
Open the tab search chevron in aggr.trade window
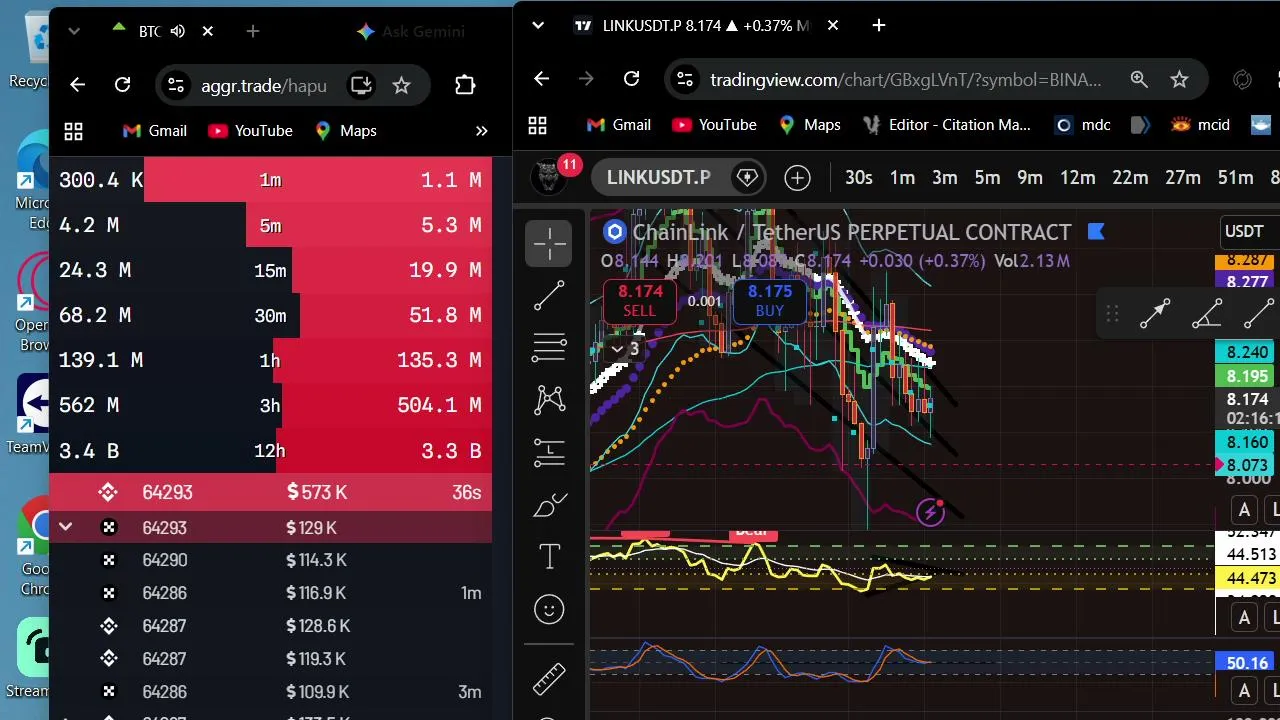[x=74, y=31]
